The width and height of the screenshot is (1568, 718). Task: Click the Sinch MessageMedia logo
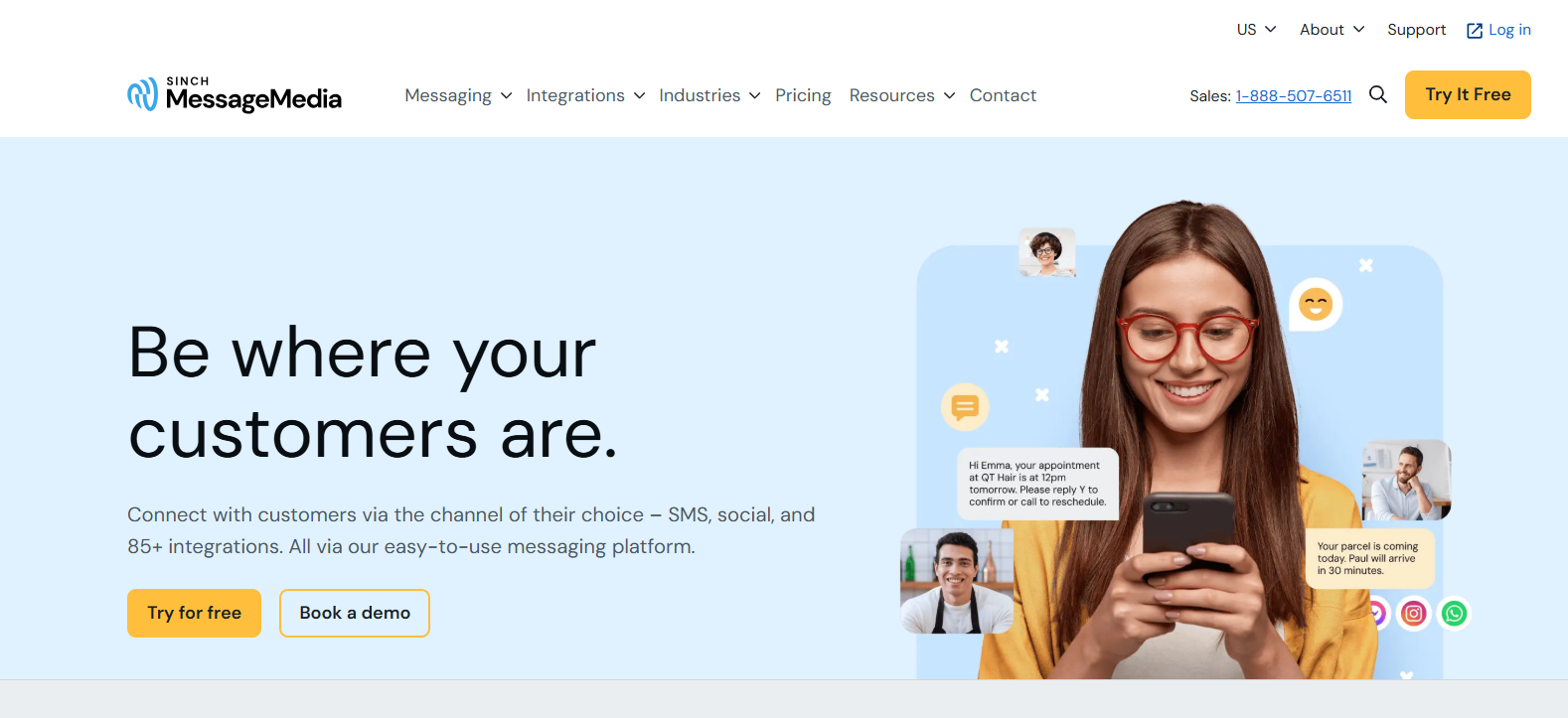point(235,94)
